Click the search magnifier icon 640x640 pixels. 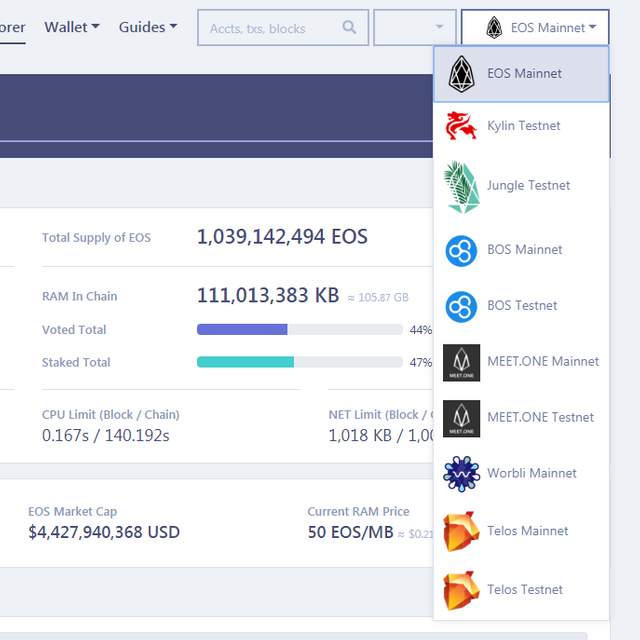click(349, 27)
